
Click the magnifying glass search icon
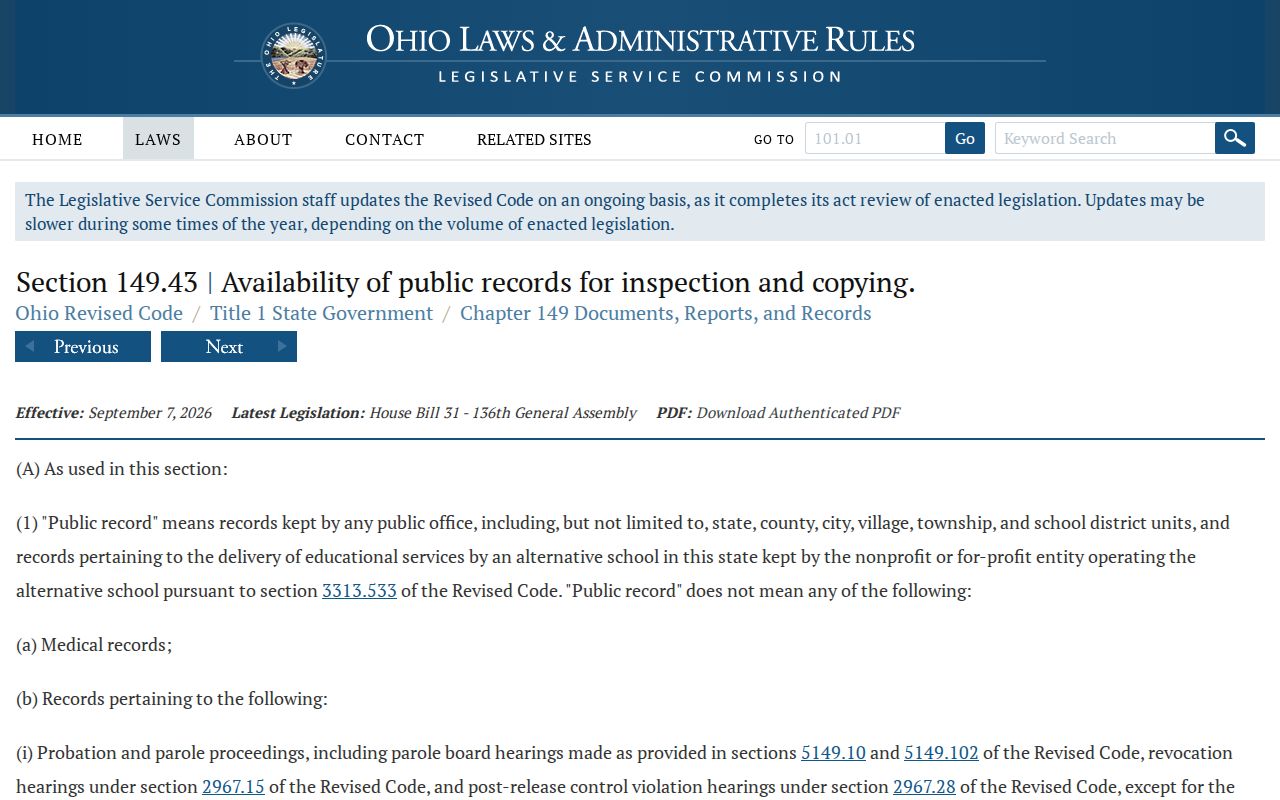(1235, 138)
